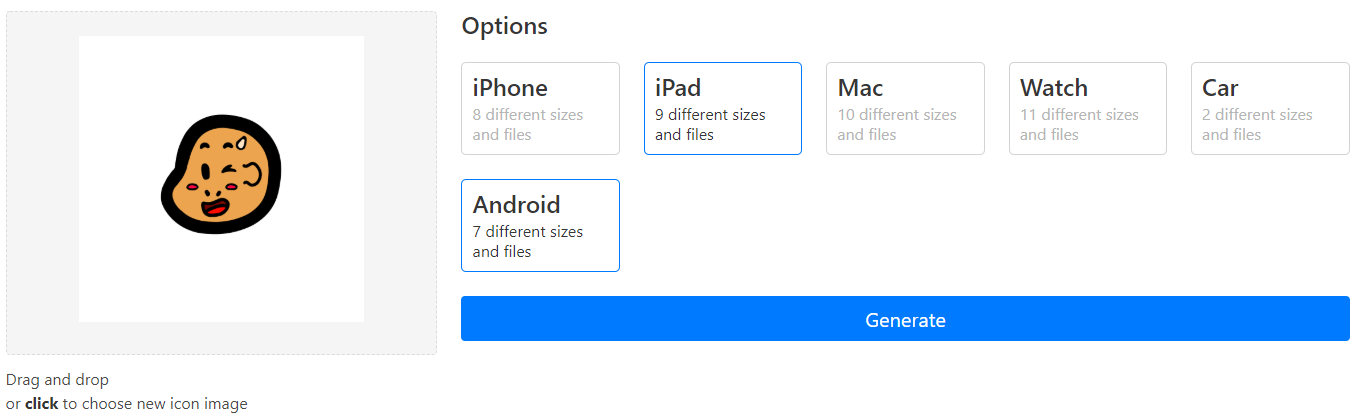Click "7 different sizes" under Android
This screenshot has width=1360, height=418.
pyautogui.click(x=527, y=232)
